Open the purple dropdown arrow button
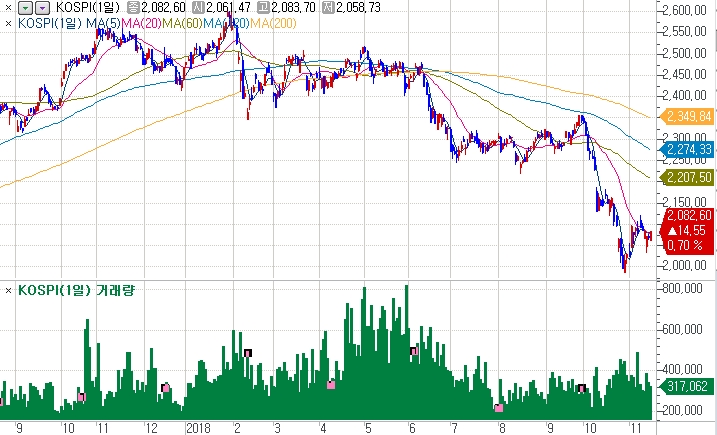This screenshot has width=717, height=435. [x=42, y=7]
